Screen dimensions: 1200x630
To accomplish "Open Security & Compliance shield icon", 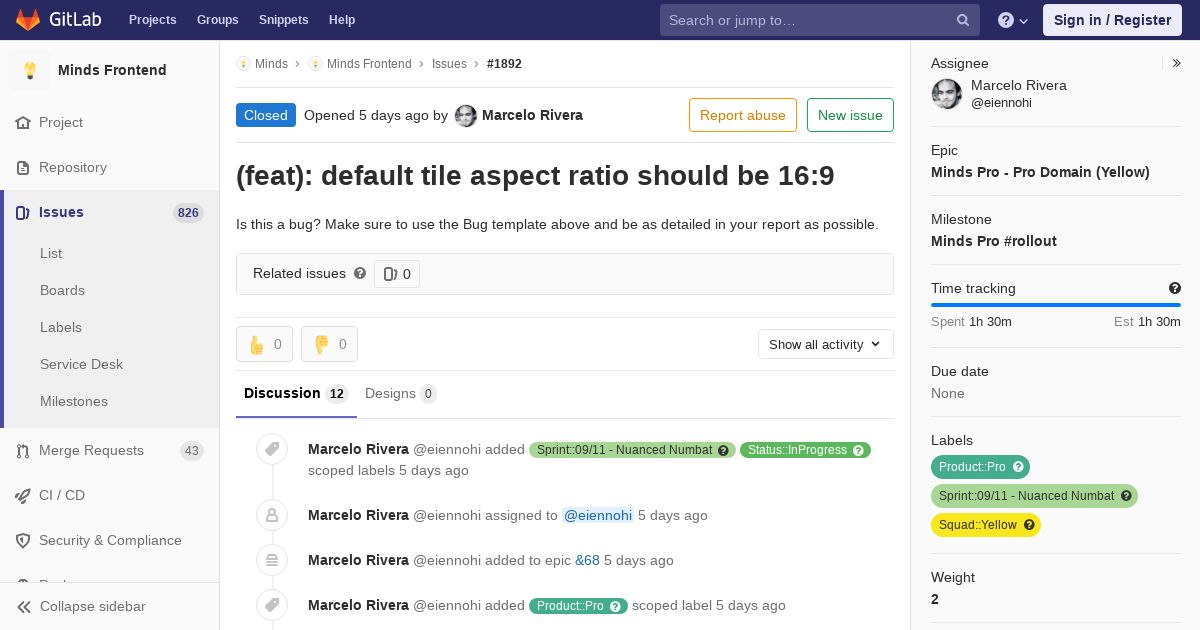I will click(x=23, y=540).
